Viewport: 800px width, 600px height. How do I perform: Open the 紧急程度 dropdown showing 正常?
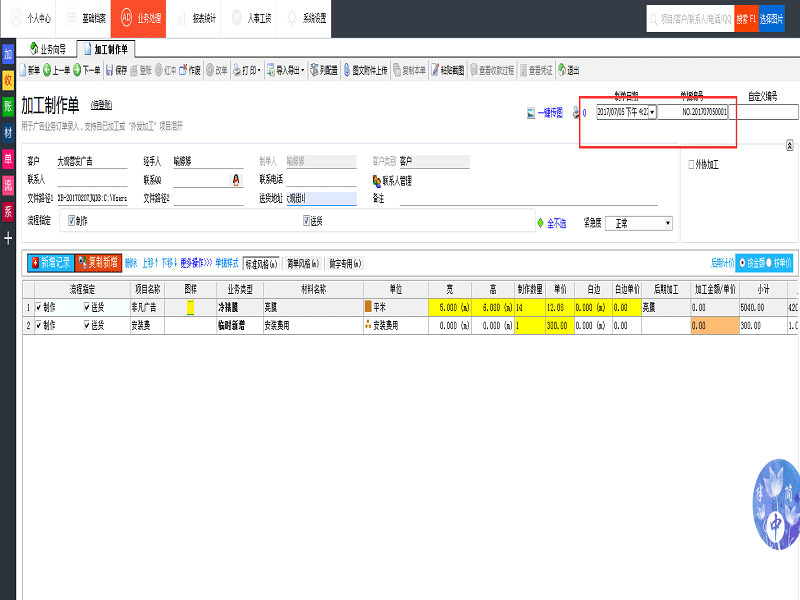tap(668, 223)
